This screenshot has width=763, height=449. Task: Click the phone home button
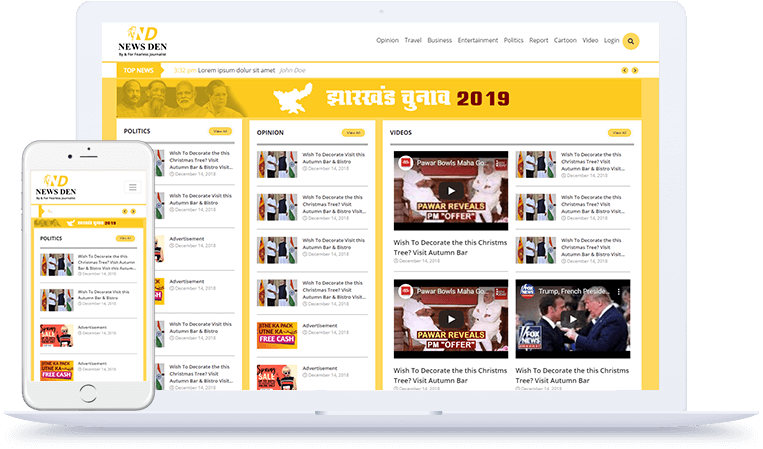pos(88,394)
